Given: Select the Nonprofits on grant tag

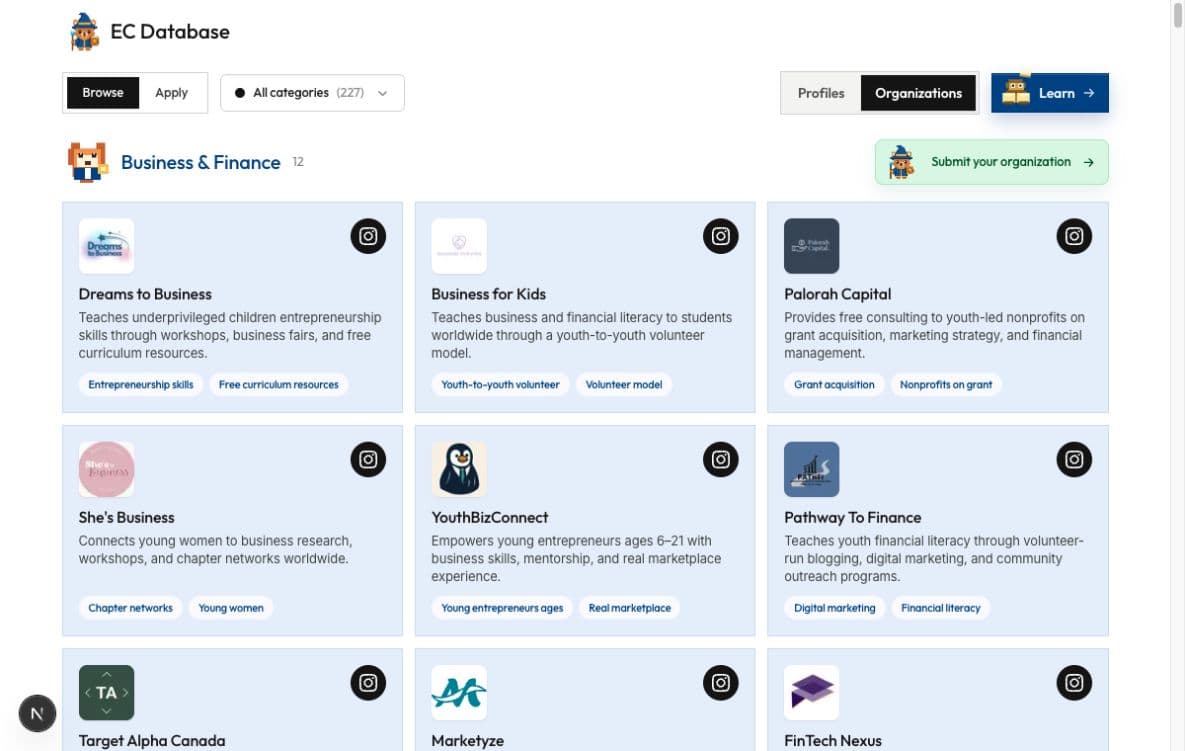Looking at the screenshot, I should pos(946,385).
